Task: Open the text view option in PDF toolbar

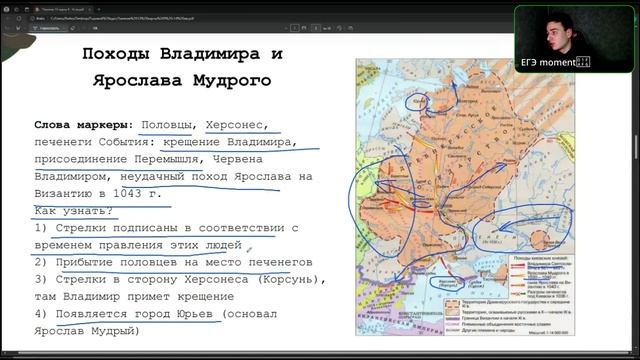Action: (95, 28)
